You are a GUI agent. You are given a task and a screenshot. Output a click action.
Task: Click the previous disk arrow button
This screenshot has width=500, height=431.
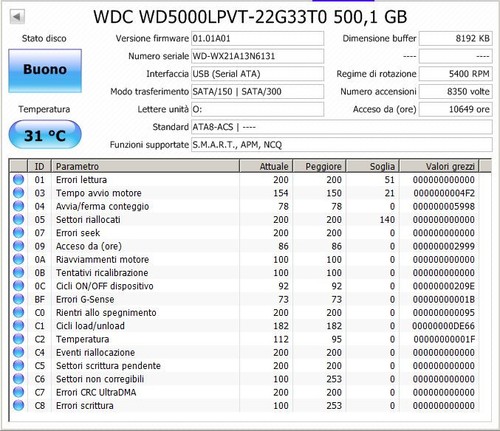click(17, 16)
